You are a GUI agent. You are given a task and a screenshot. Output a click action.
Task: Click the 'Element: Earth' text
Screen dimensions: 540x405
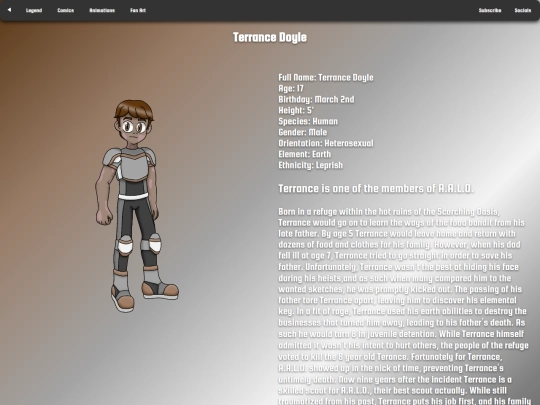click(304, 154)
